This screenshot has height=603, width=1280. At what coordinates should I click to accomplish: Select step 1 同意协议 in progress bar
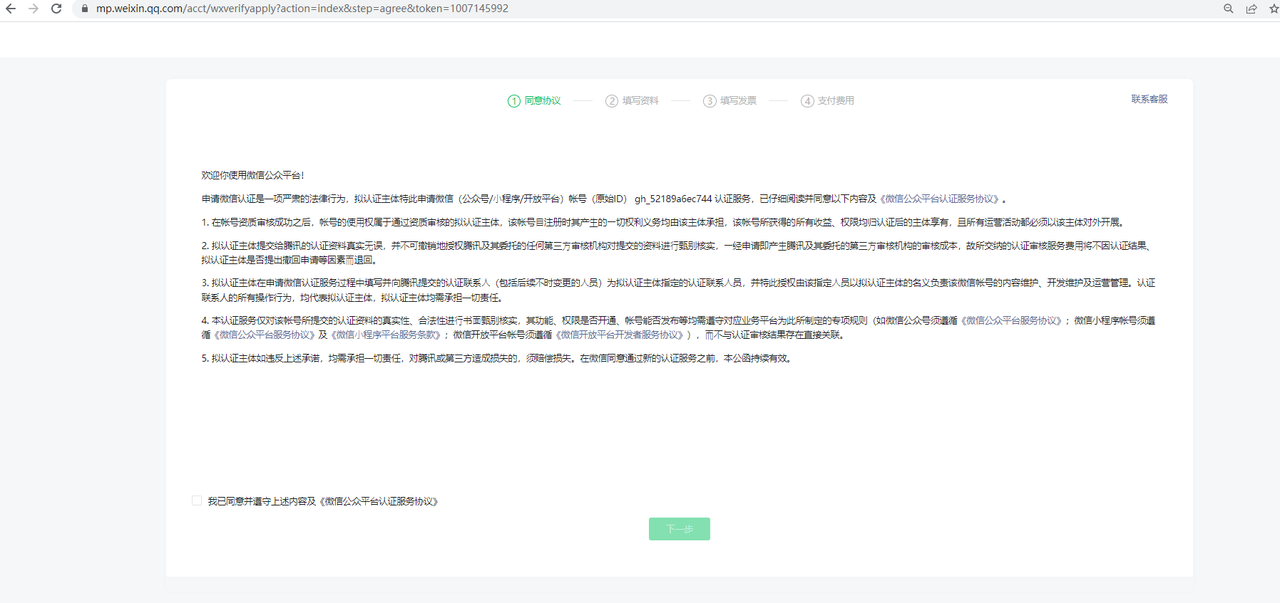534,100
